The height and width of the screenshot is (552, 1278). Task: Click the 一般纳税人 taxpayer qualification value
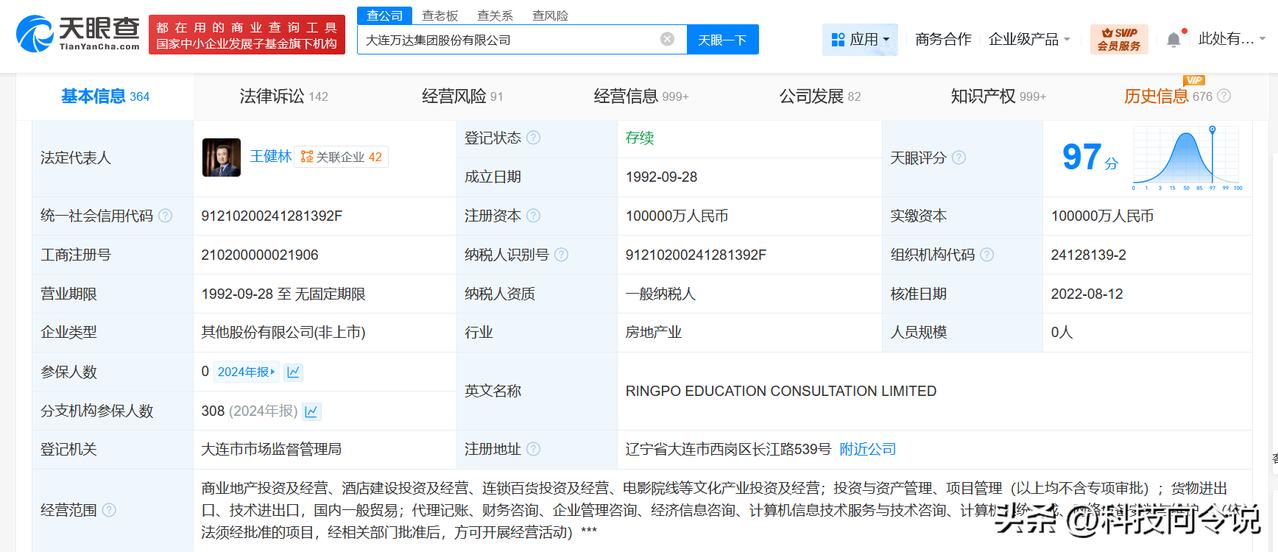(x=661, y=294)
